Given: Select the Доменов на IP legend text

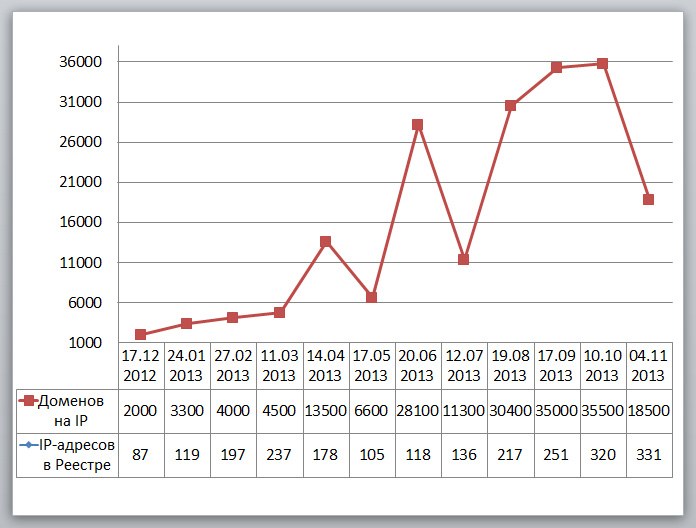Looking at the screenshot, I should 70,410.
